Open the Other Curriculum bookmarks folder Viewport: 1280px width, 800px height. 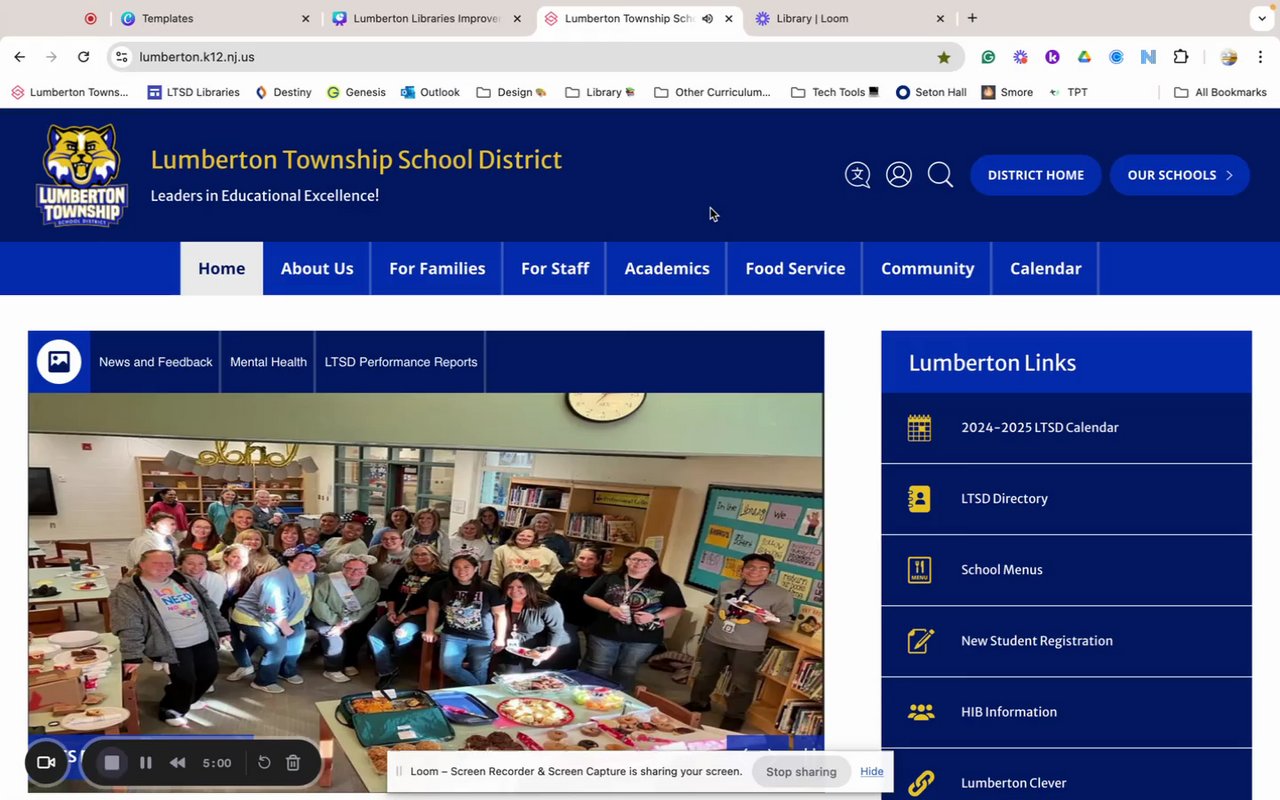pos(713,92)
